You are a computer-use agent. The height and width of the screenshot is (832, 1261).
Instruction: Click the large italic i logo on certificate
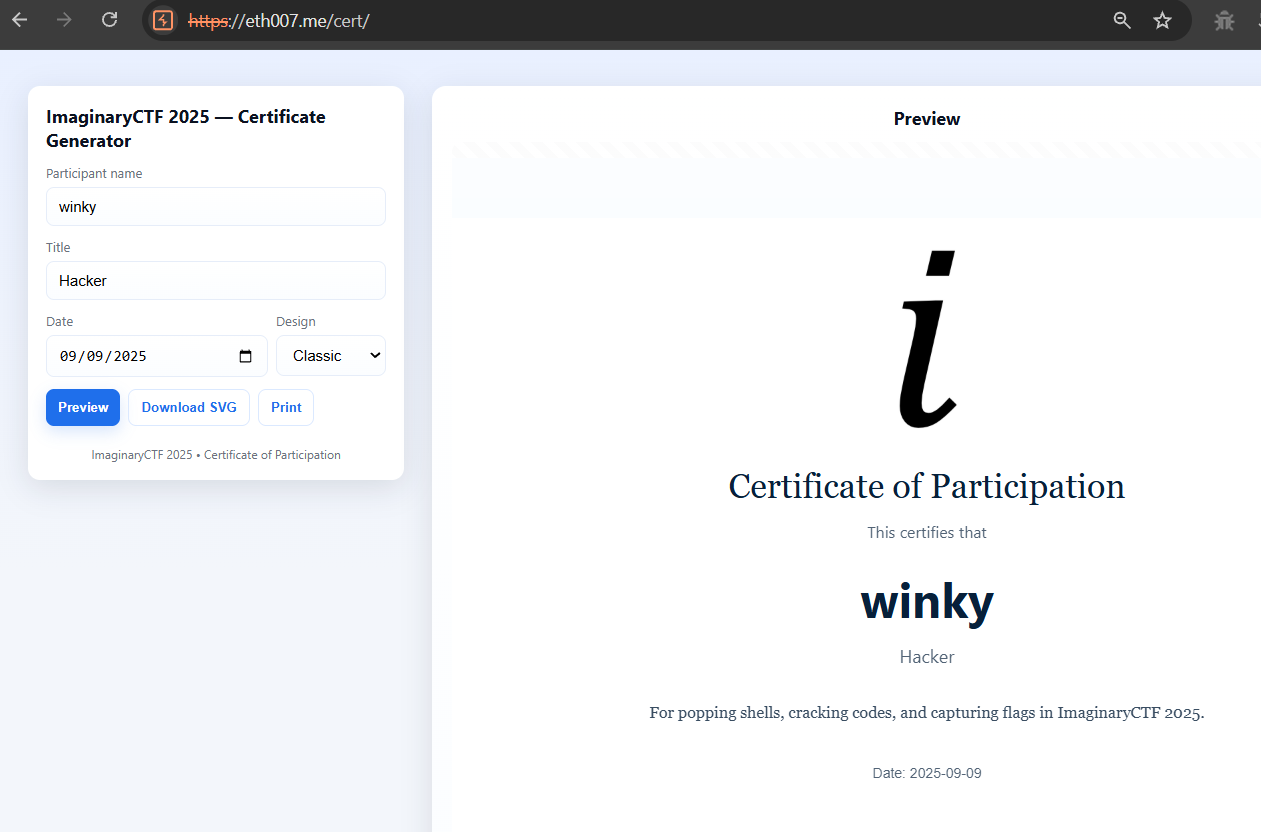pyautogui.click(x=927, y=338)
